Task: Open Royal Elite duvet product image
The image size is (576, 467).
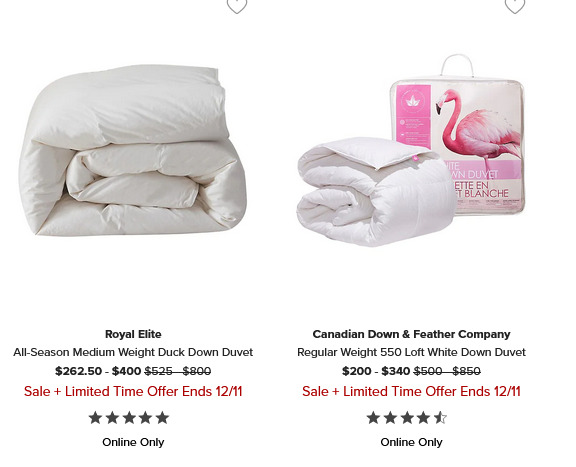Action: pyautogui.click(x=133, y=150)
